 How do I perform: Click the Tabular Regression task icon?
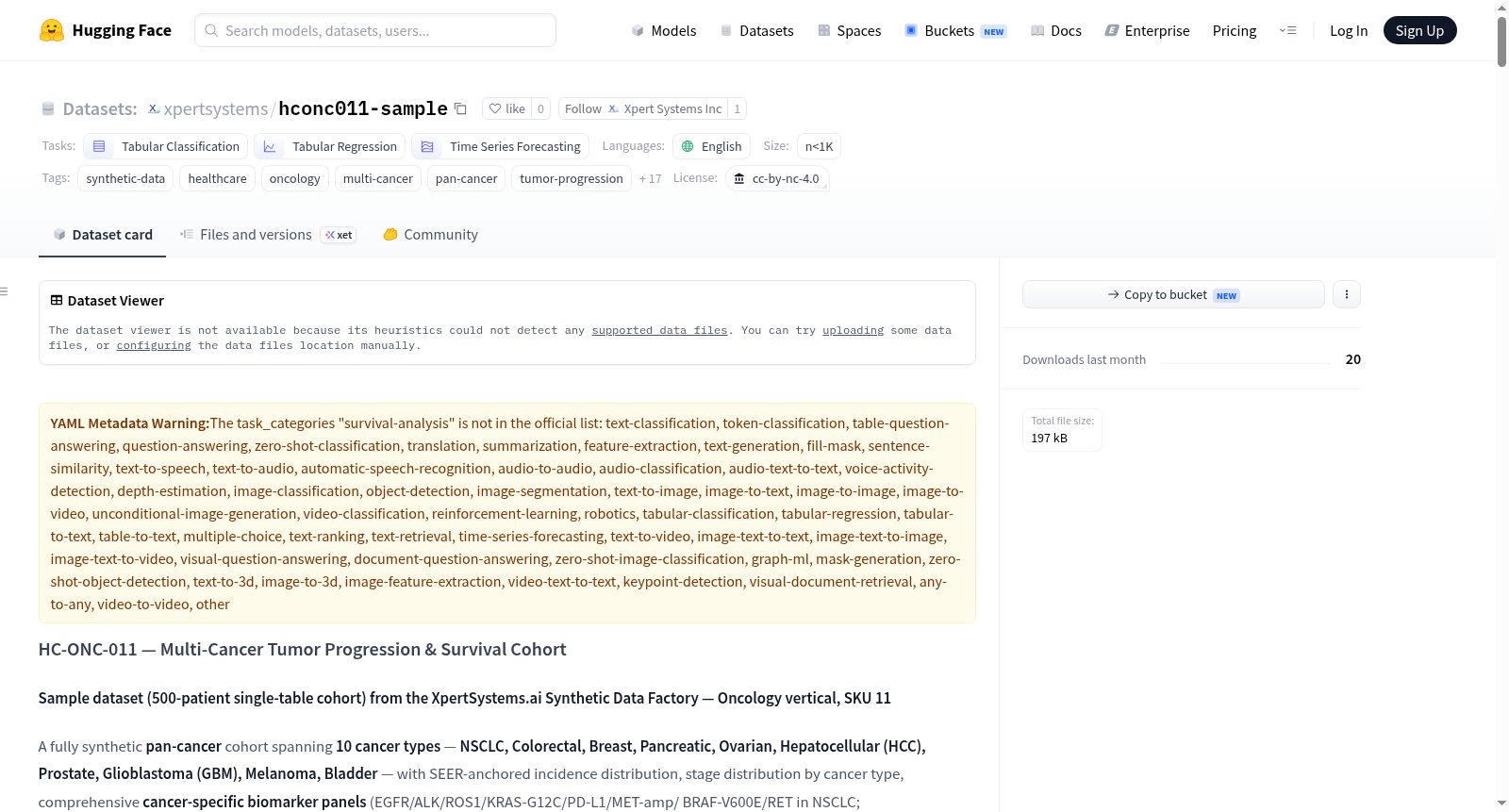coord(270,146)
